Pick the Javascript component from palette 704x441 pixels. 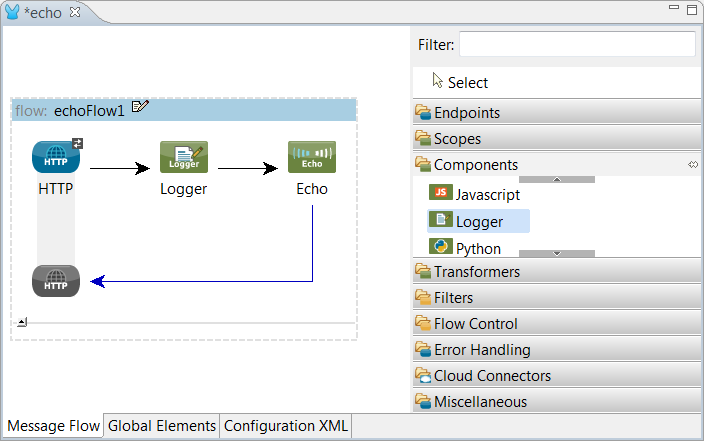[x=480, y=194]
